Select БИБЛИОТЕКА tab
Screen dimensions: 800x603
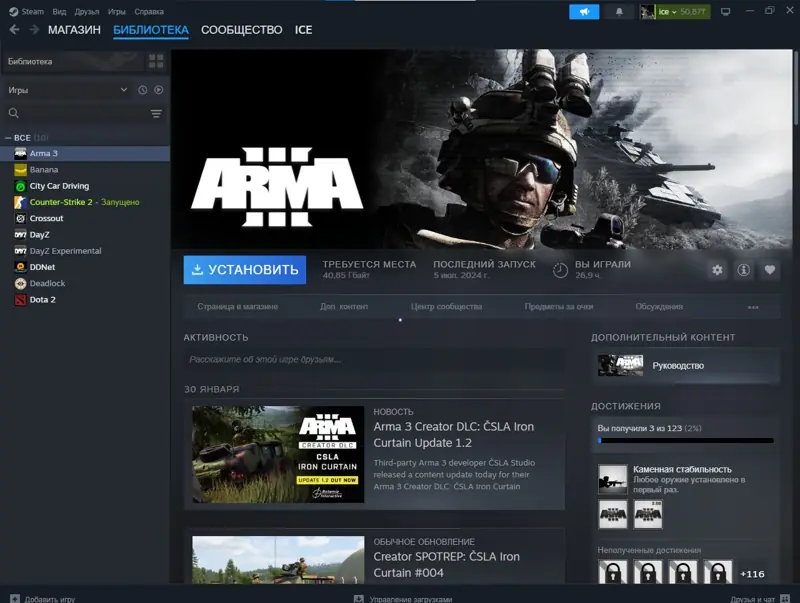[x=151, y=30]
